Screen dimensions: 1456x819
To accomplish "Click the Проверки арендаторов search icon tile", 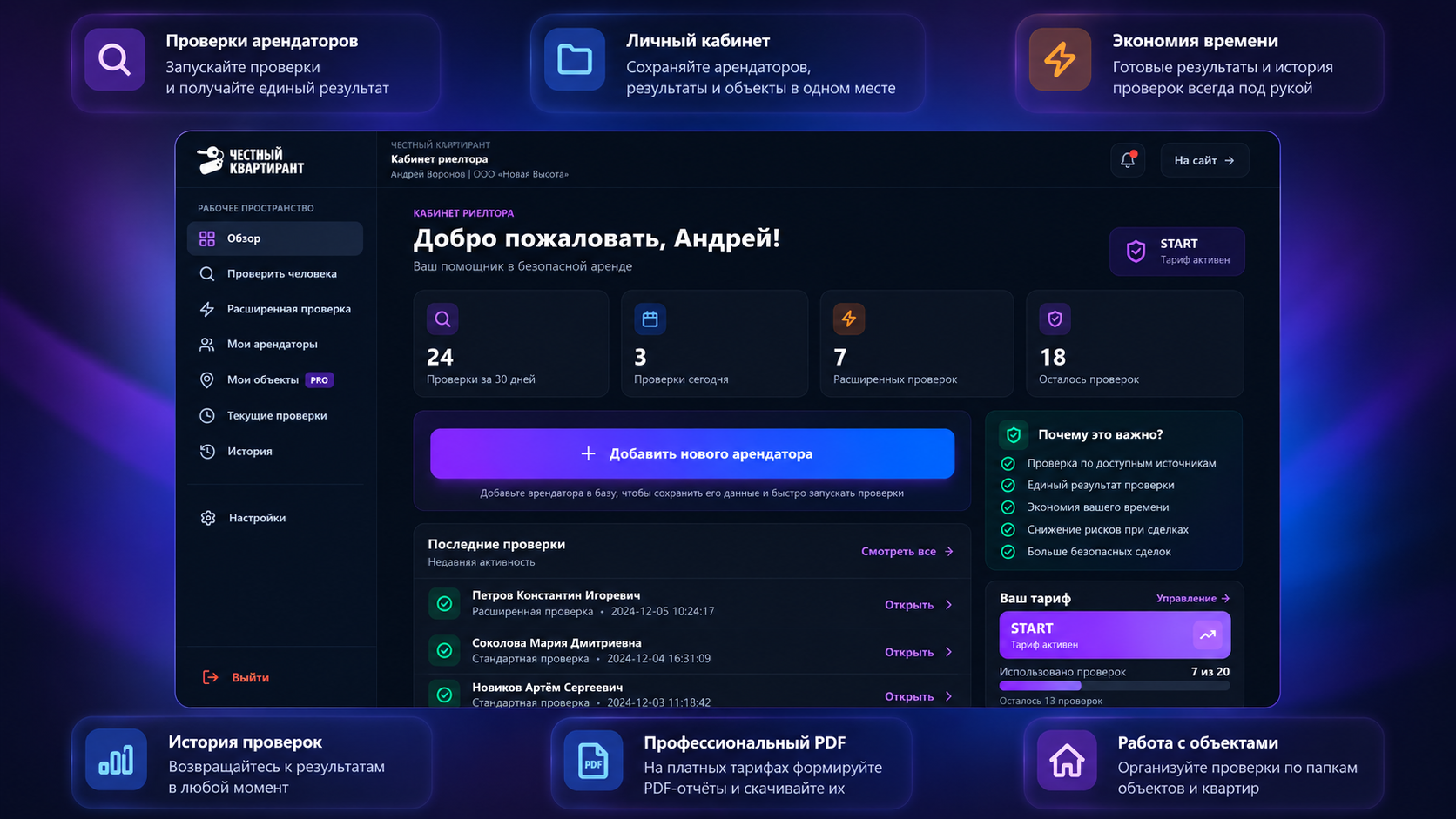I will (115, 59).
